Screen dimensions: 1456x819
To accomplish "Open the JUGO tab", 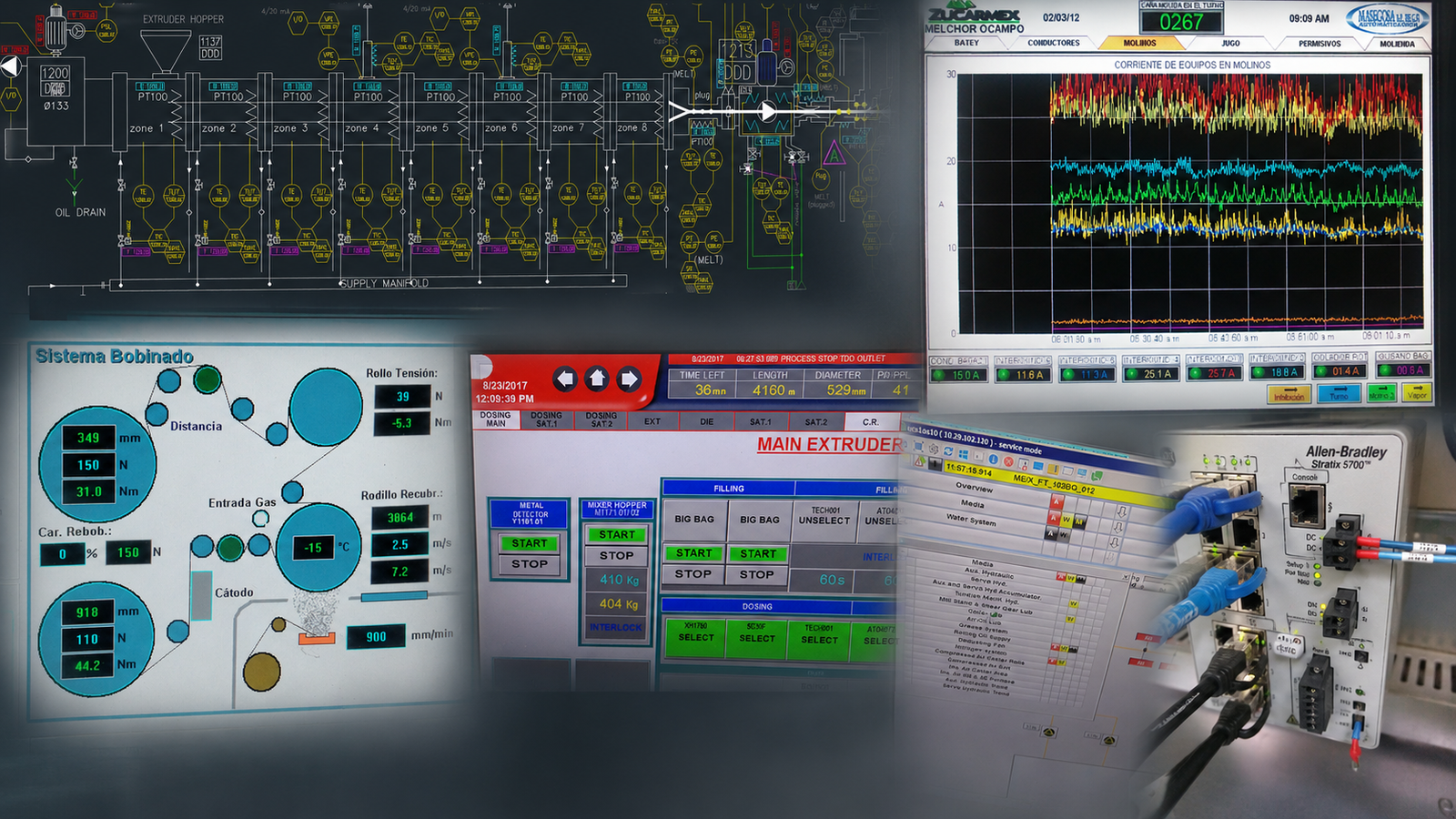I will (x=1230, y=43).
